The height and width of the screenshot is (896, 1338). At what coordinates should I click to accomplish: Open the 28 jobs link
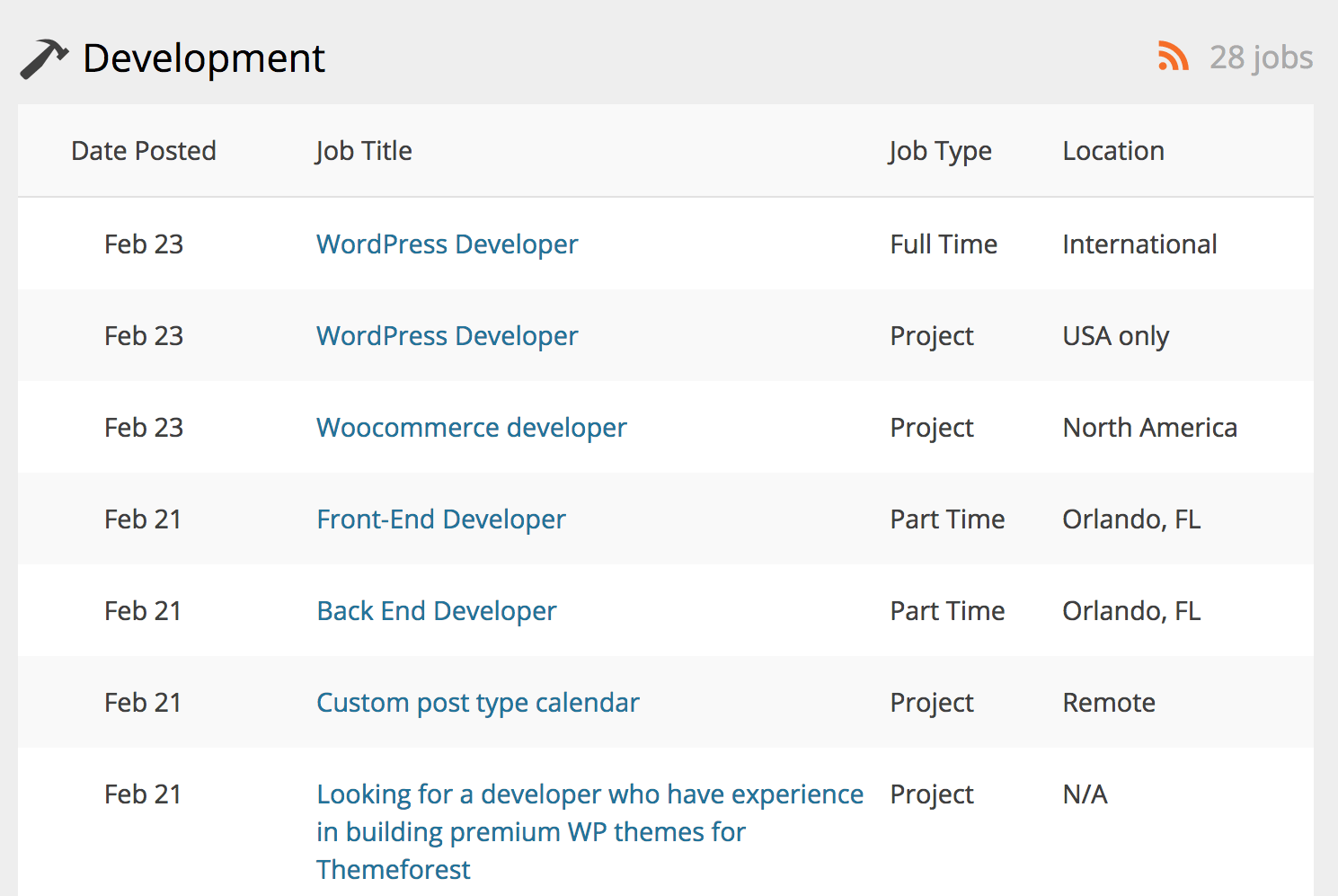click(1262, 58)
